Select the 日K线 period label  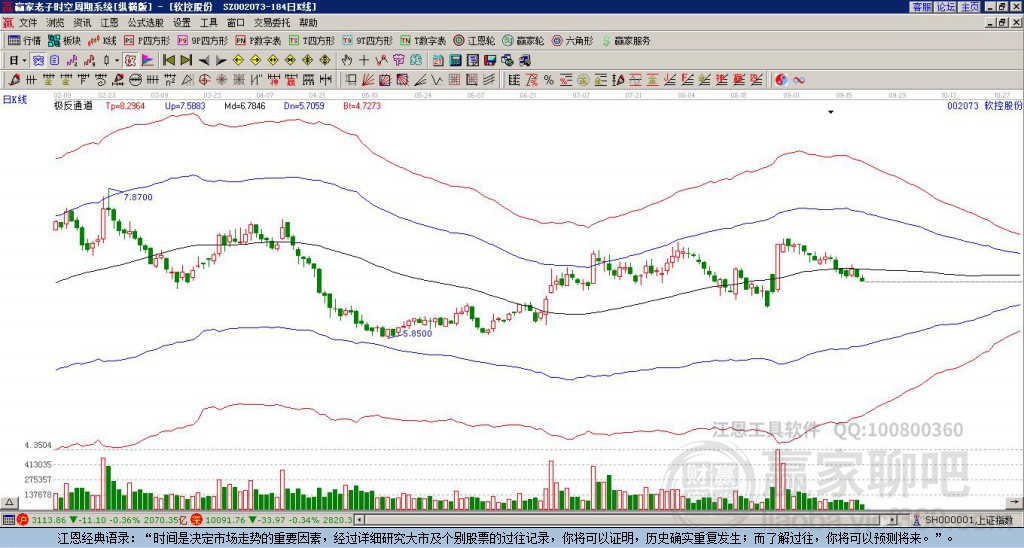point(14,99)
